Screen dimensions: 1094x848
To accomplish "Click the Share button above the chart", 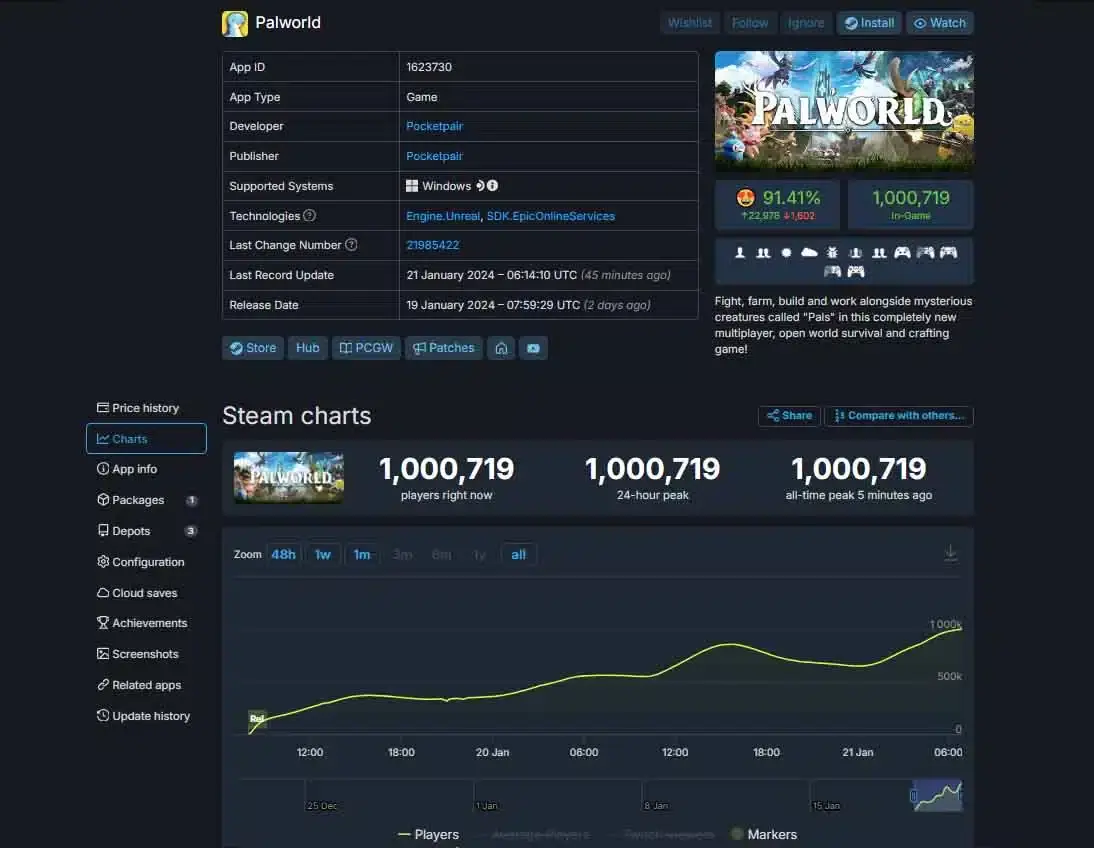I will click(x=789, y=415).
